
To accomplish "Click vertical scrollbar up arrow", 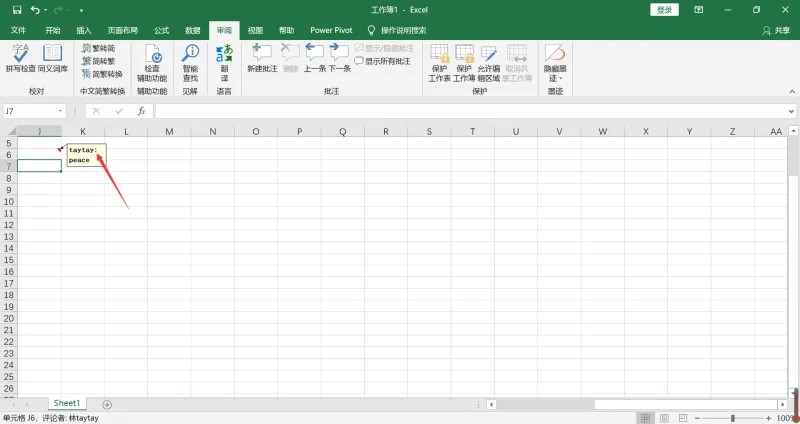I will [793, 131].
